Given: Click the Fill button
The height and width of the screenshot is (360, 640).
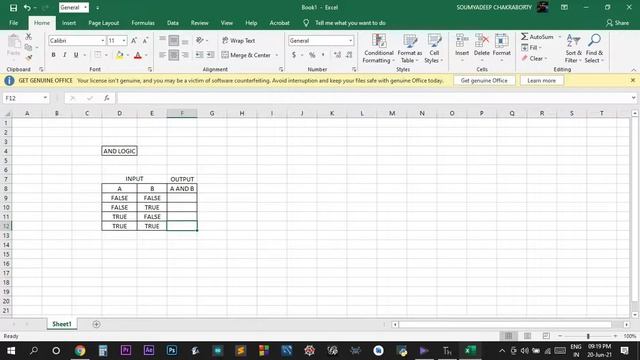Looking at the screenshot, I should pyautogui.click(x=530, y=48).
